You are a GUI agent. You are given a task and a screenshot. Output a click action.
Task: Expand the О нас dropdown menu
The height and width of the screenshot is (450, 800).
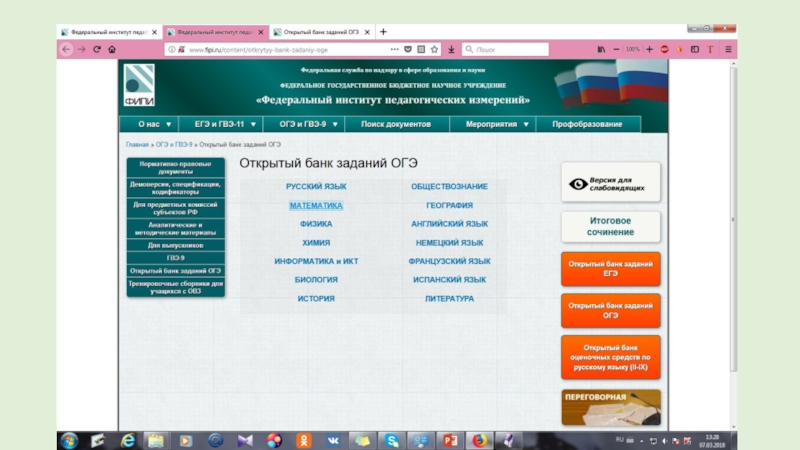click(155, 124)
